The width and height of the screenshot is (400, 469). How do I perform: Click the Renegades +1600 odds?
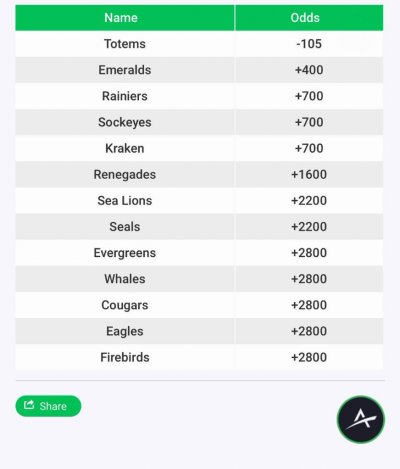[309, 174]
